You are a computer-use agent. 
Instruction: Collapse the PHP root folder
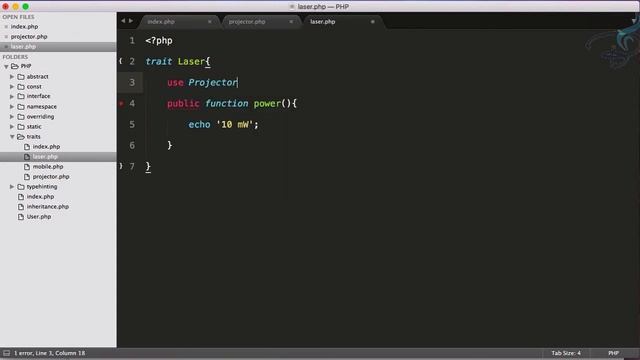6,66
